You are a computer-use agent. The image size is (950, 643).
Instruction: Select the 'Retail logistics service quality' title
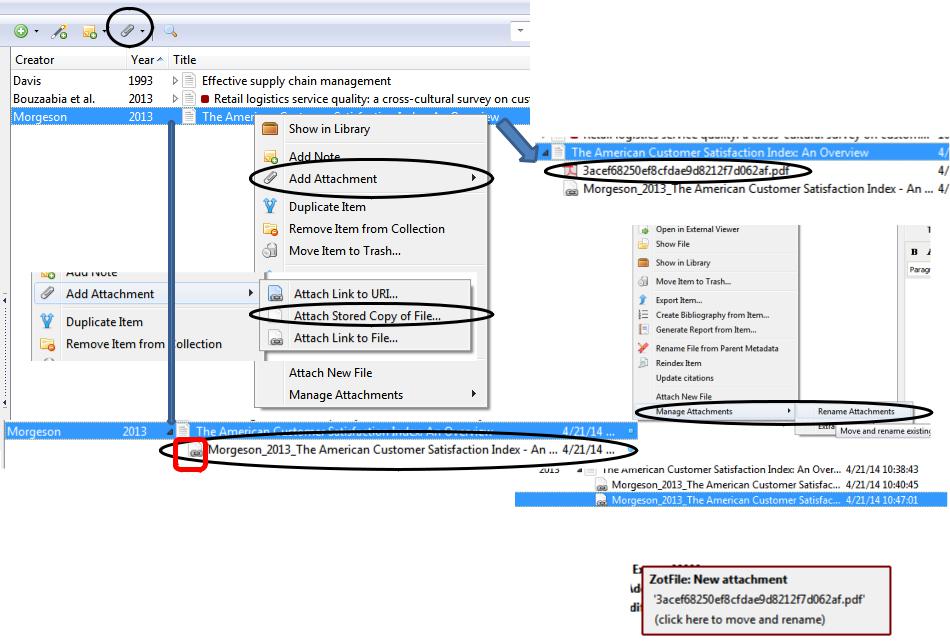pyautogui.click(x=371, y=99)
